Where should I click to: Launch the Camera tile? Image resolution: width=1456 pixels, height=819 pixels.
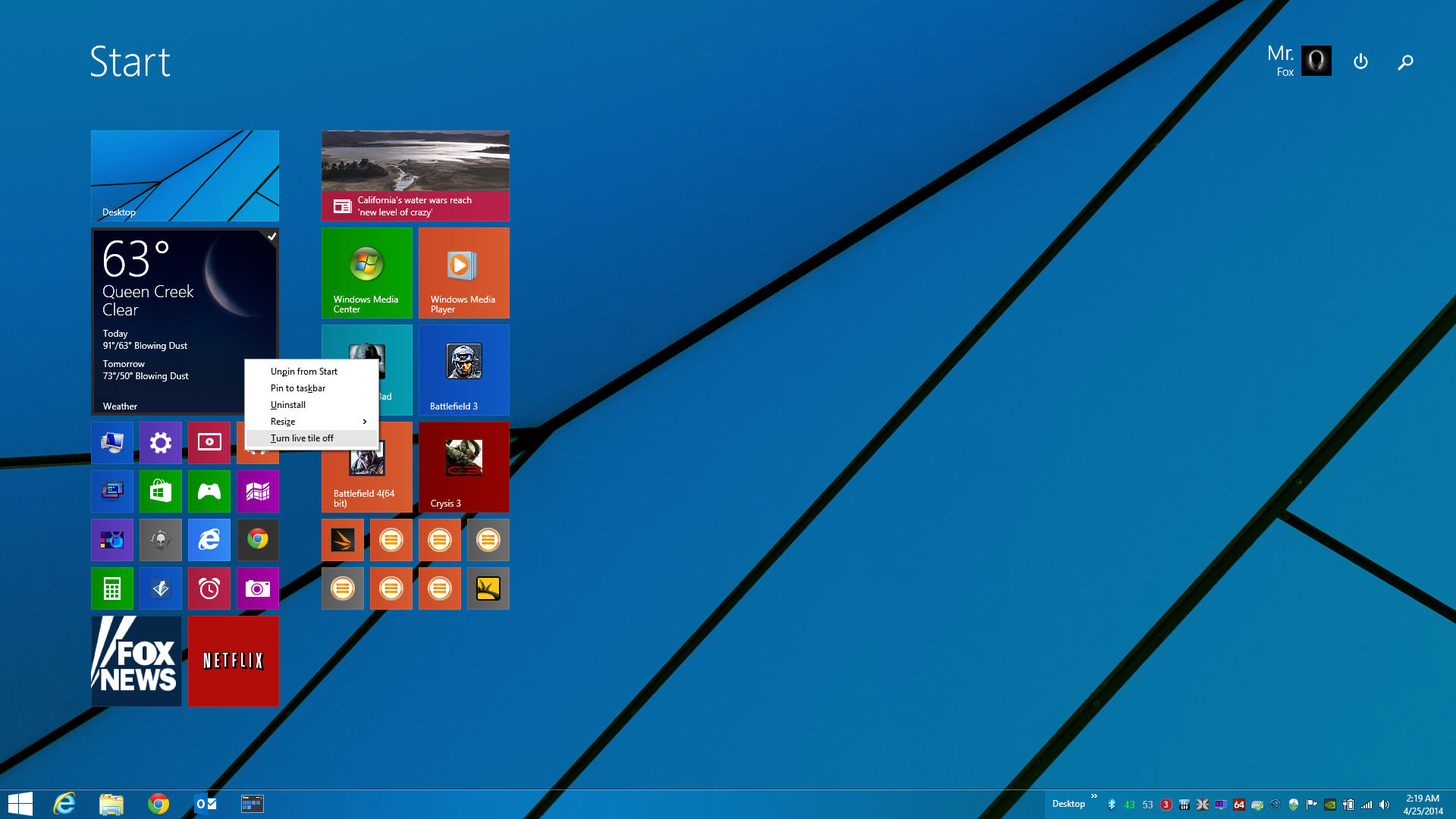pyautogui.click(x=258, y=588)
